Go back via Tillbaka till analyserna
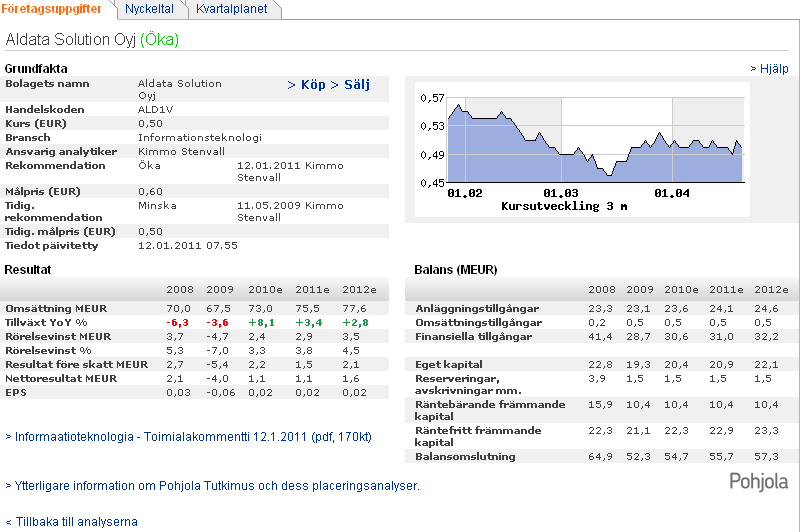Viewport: 812px width, 532px height. coord(71,522)
